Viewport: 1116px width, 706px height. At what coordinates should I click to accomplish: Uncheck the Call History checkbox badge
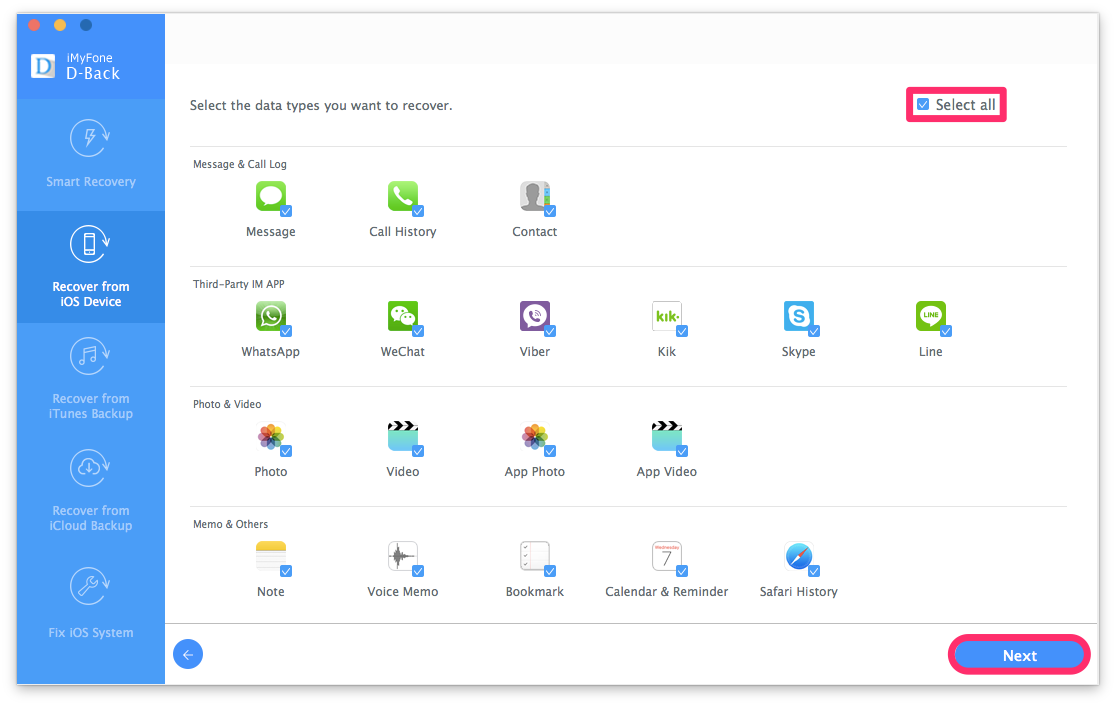pos(418,211)
